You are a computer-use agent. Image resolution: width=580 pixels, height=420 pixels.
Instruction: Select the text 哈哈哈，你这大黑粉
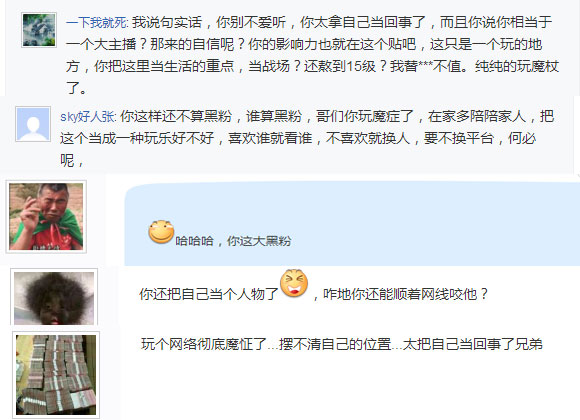point(233,241)
